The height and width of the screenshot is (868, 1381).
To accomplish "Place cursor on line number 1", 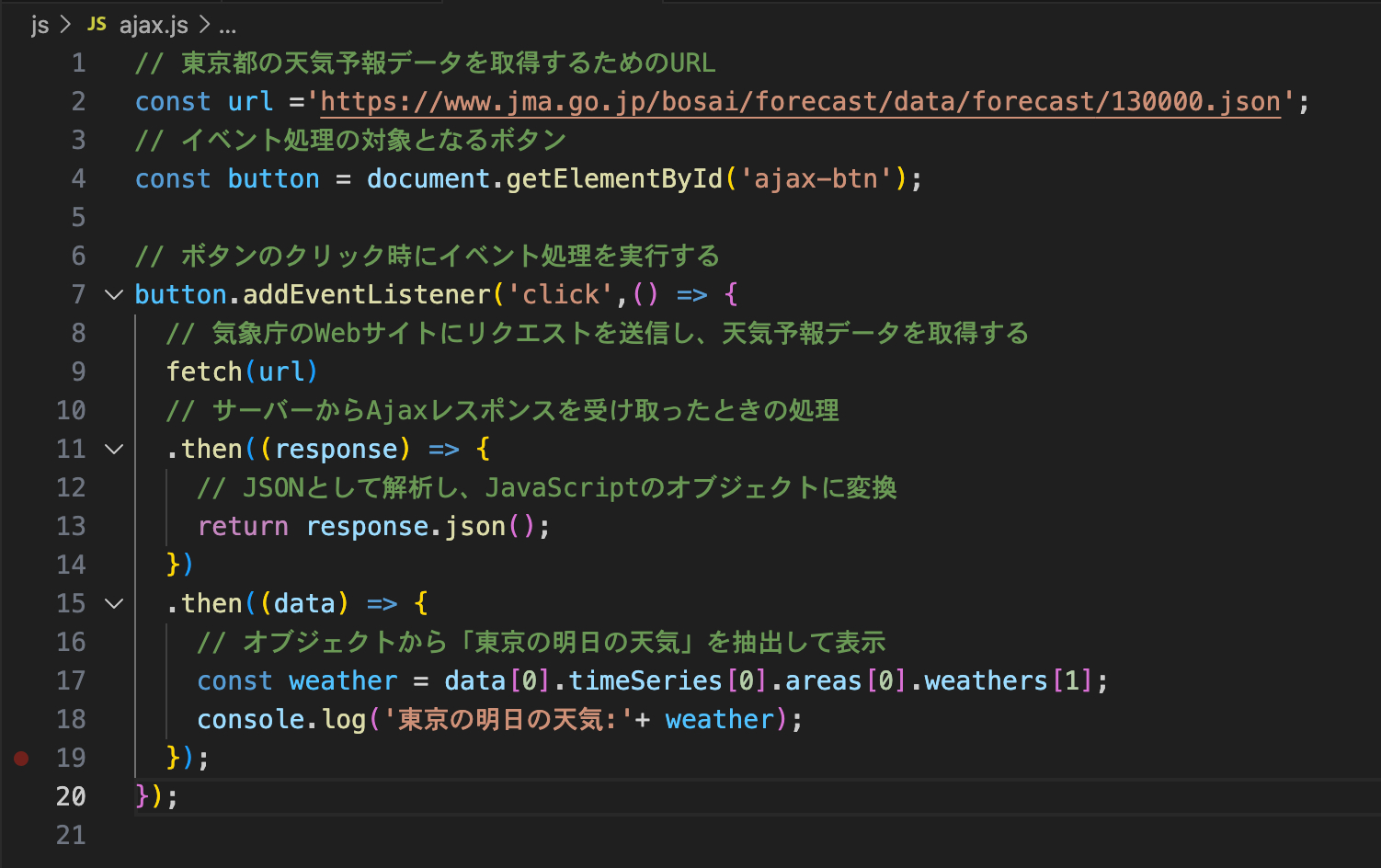I will tap(78, 63).
